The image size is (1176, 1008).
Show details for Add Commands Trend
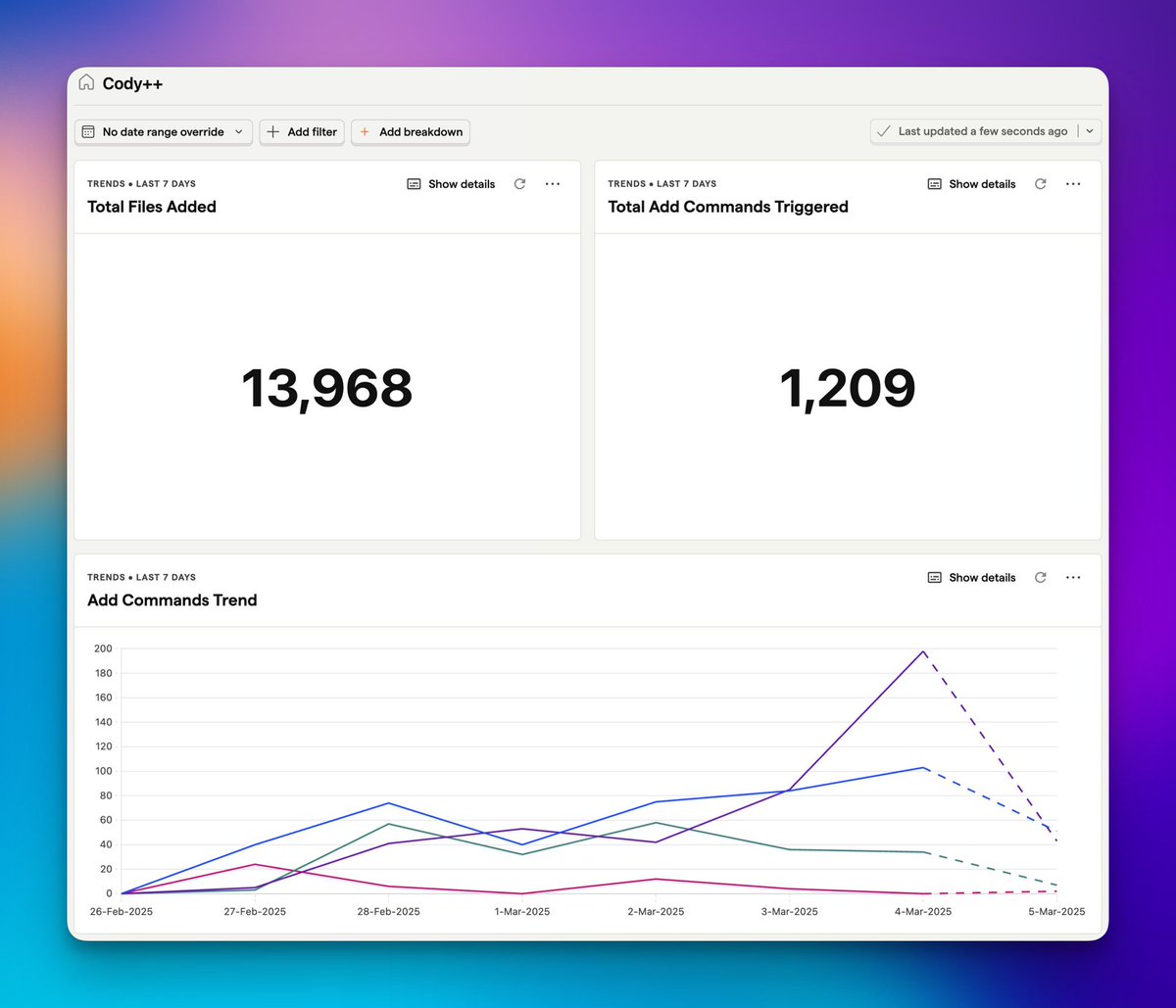tap(982, 577)
